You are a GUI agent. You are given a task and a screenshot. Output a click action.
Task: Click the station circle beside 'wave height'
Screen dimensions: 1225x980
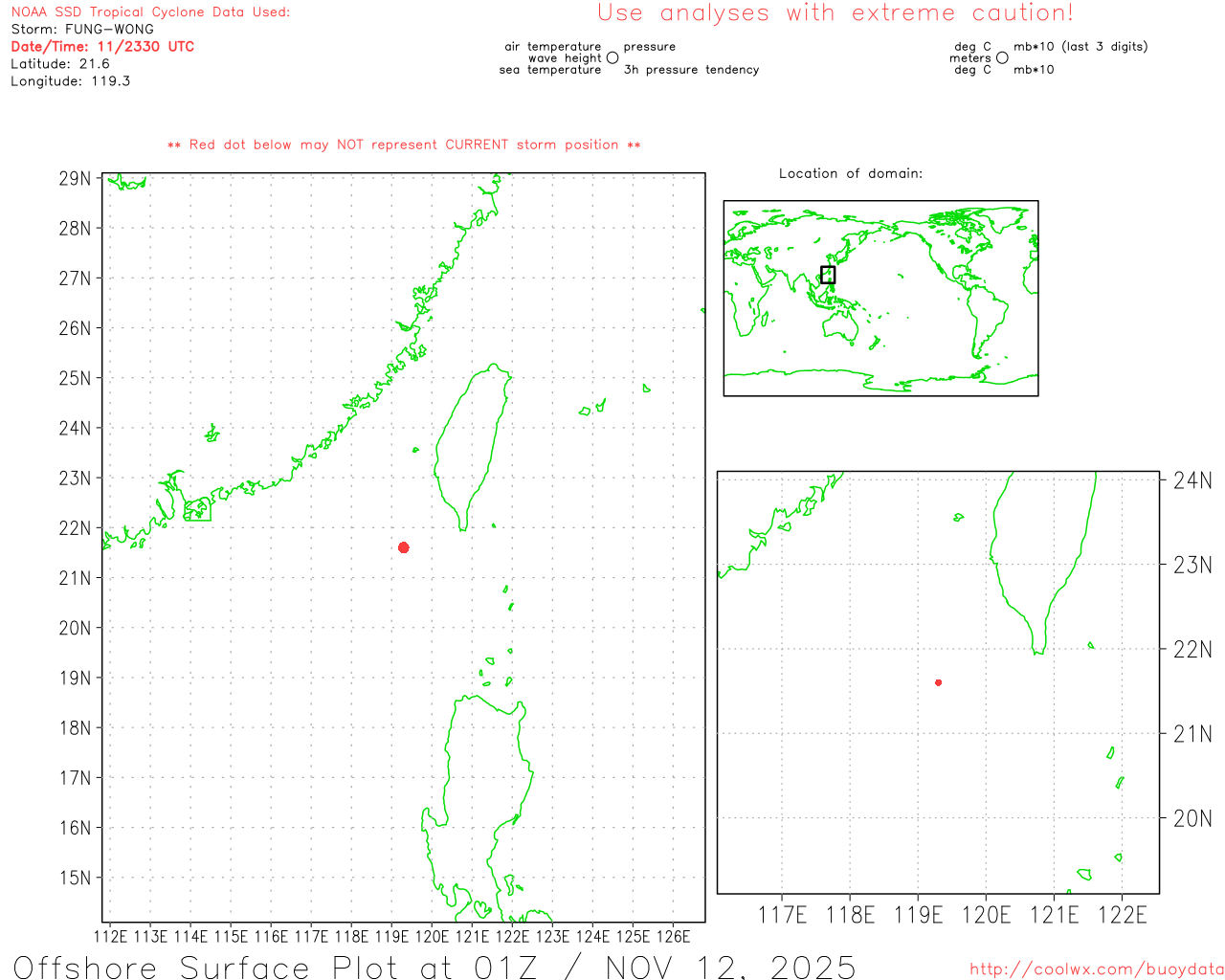[612, 58]
